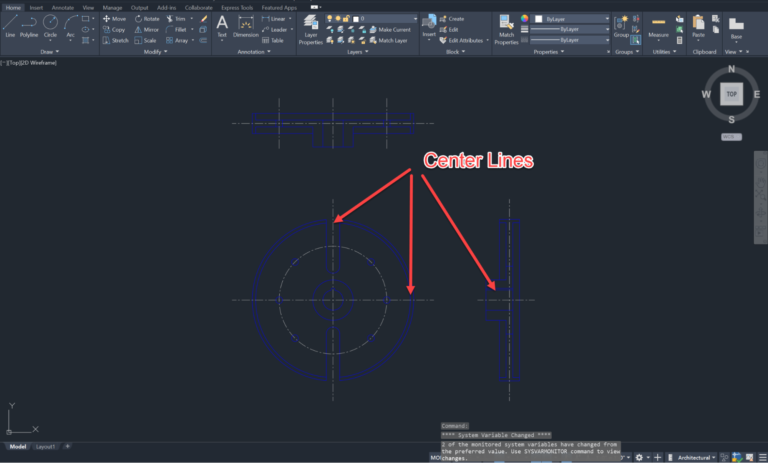Expand the Layers panel
Image resolution: width=768 pixels, height=463 pixels.
pos(358,51)
